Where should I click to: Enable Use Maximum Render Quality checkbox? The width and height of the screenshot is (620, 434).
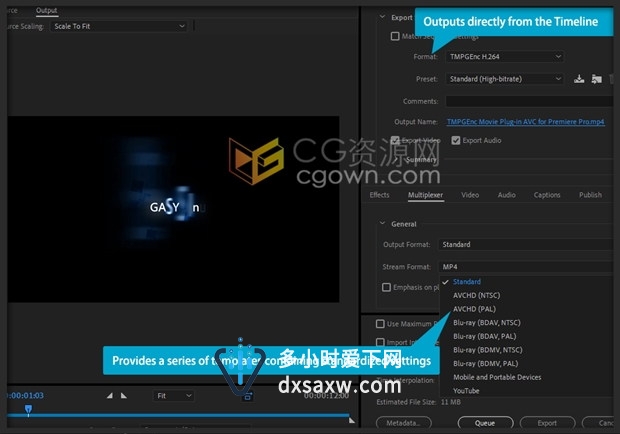[x=380, y=324]
